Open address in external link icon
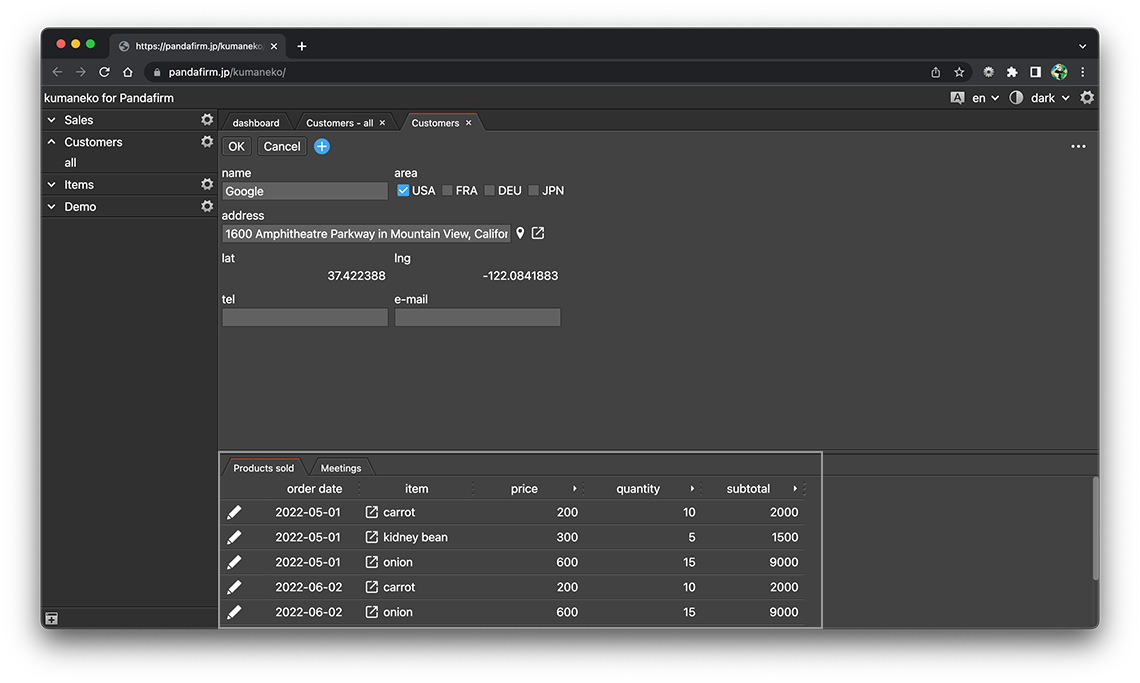Image resolution: width=1140 pixels, height=683 pixels. [x=538, y=233]
